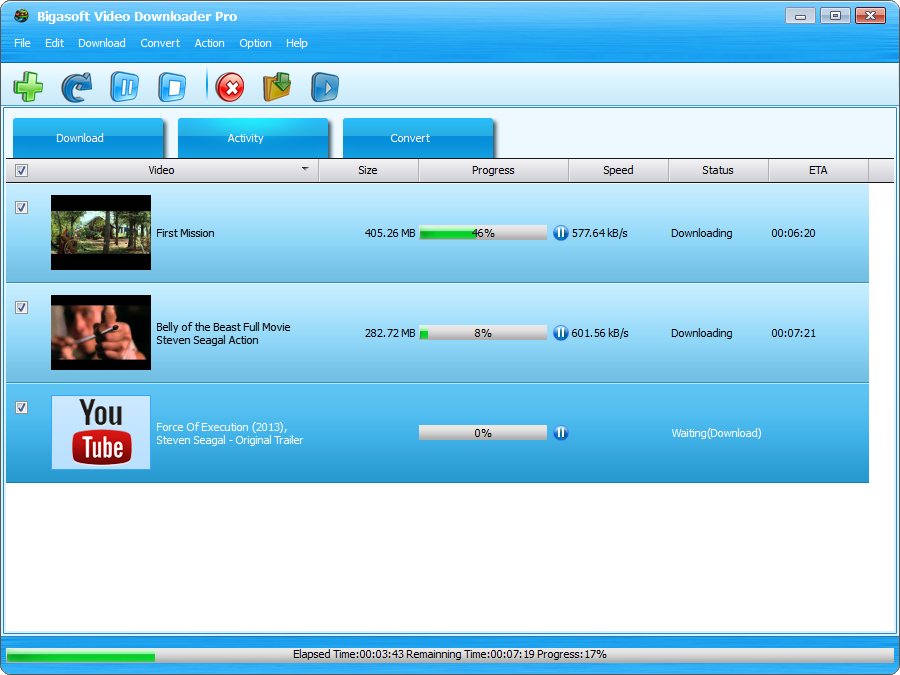The image size is (900, 675).
Task: Pause the Belly of the Beast download
Action: pos(560,332)
